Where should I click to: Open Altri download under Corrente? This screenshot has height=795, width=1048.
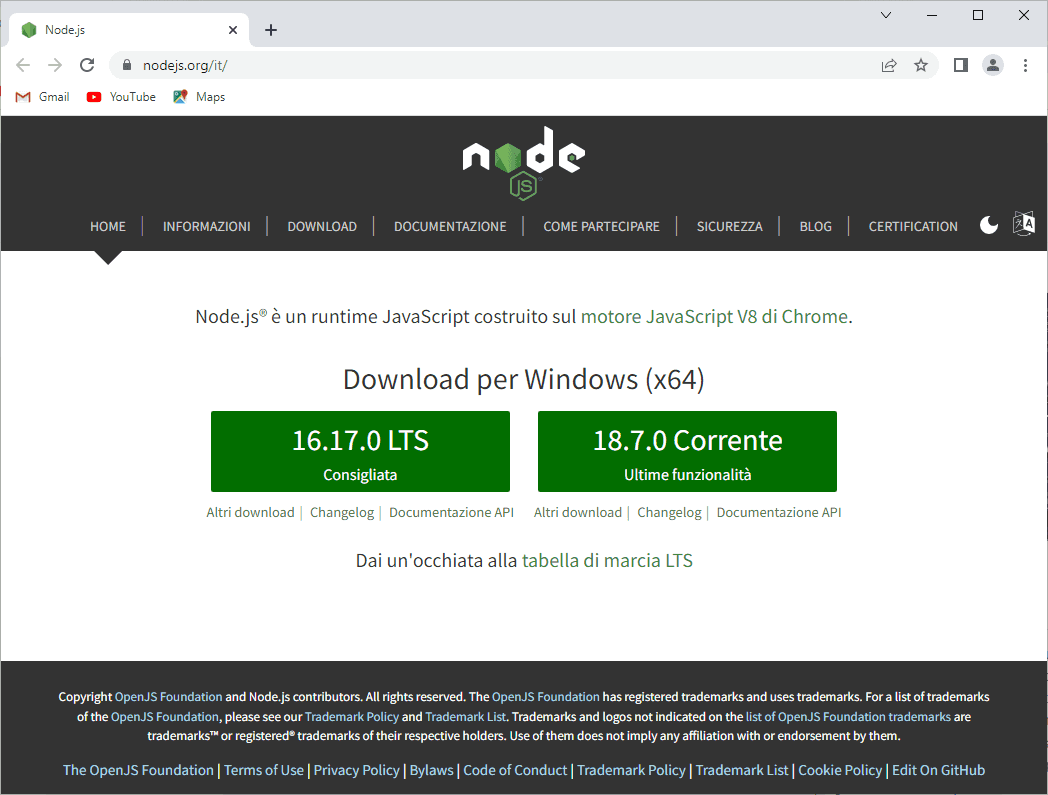pos(577,512)
